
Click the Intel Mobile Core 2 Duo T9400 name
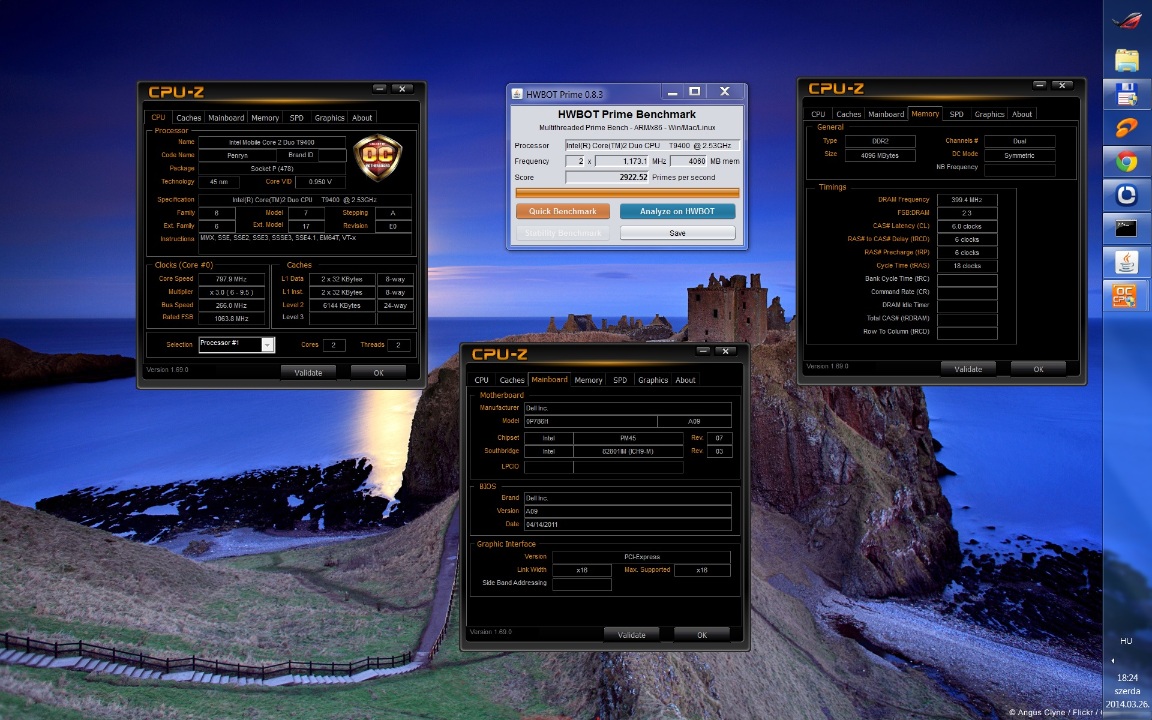[x=272, y=143]
